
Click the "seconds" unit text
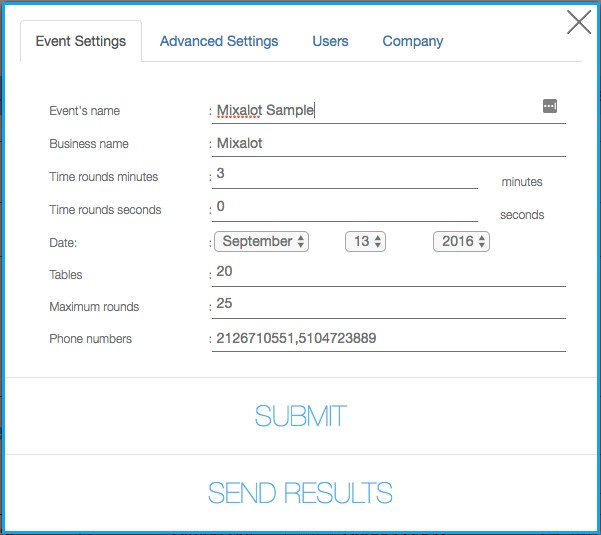click(x=522, y=215)
